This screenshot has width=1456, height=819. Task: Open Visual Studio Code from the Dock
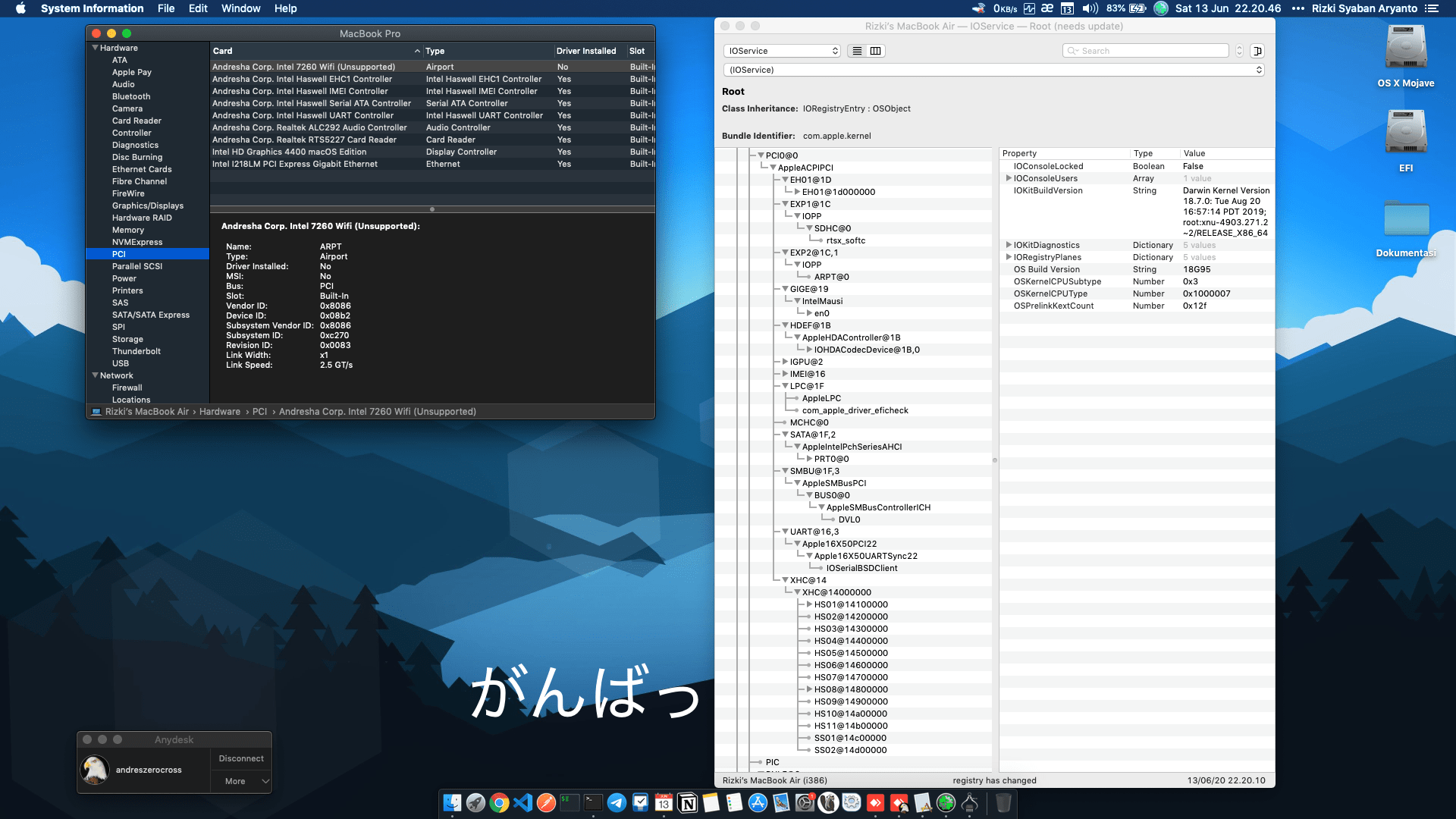[522, 802]
